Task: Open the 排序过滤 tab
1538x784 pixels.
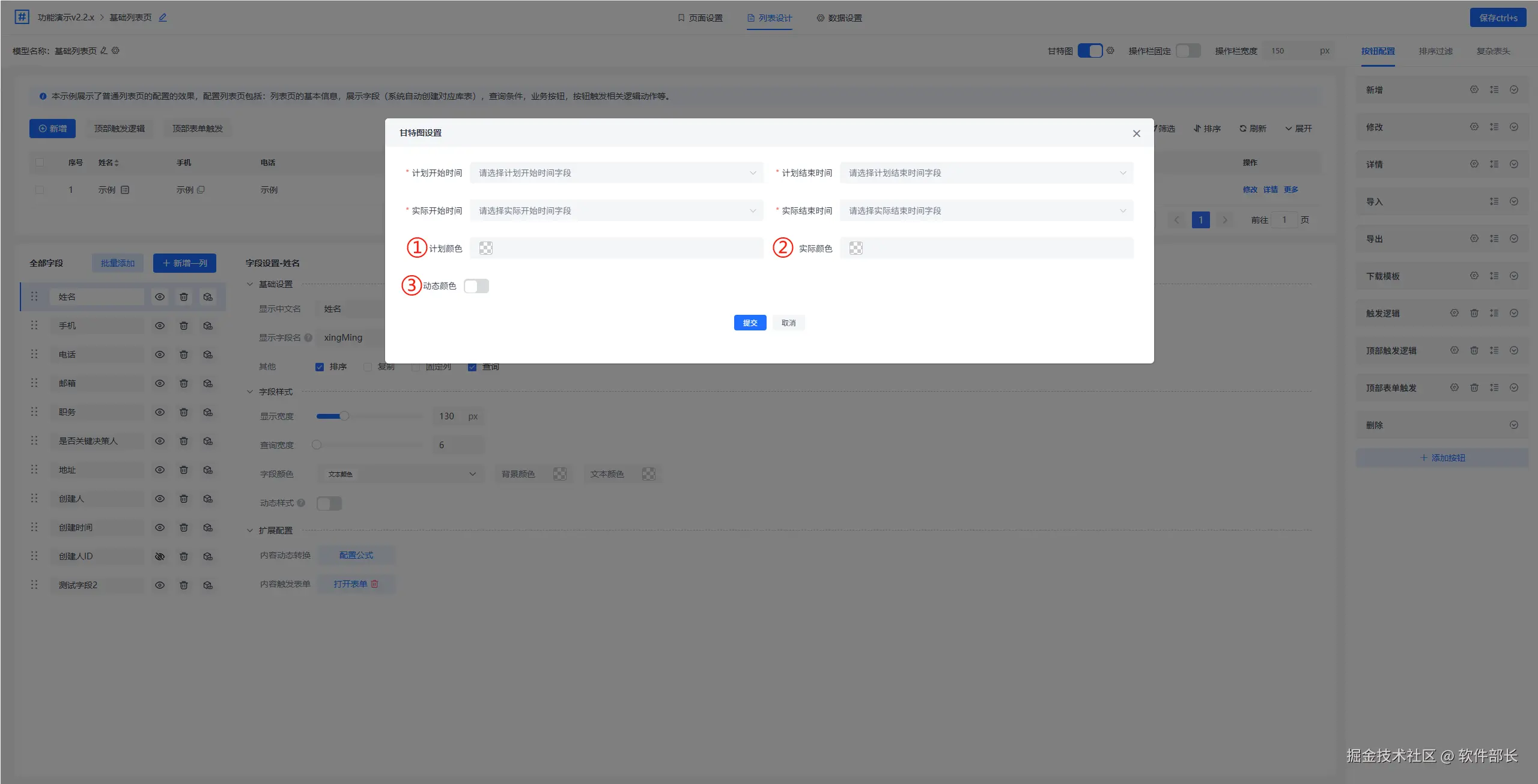Action: point(1435,51)
